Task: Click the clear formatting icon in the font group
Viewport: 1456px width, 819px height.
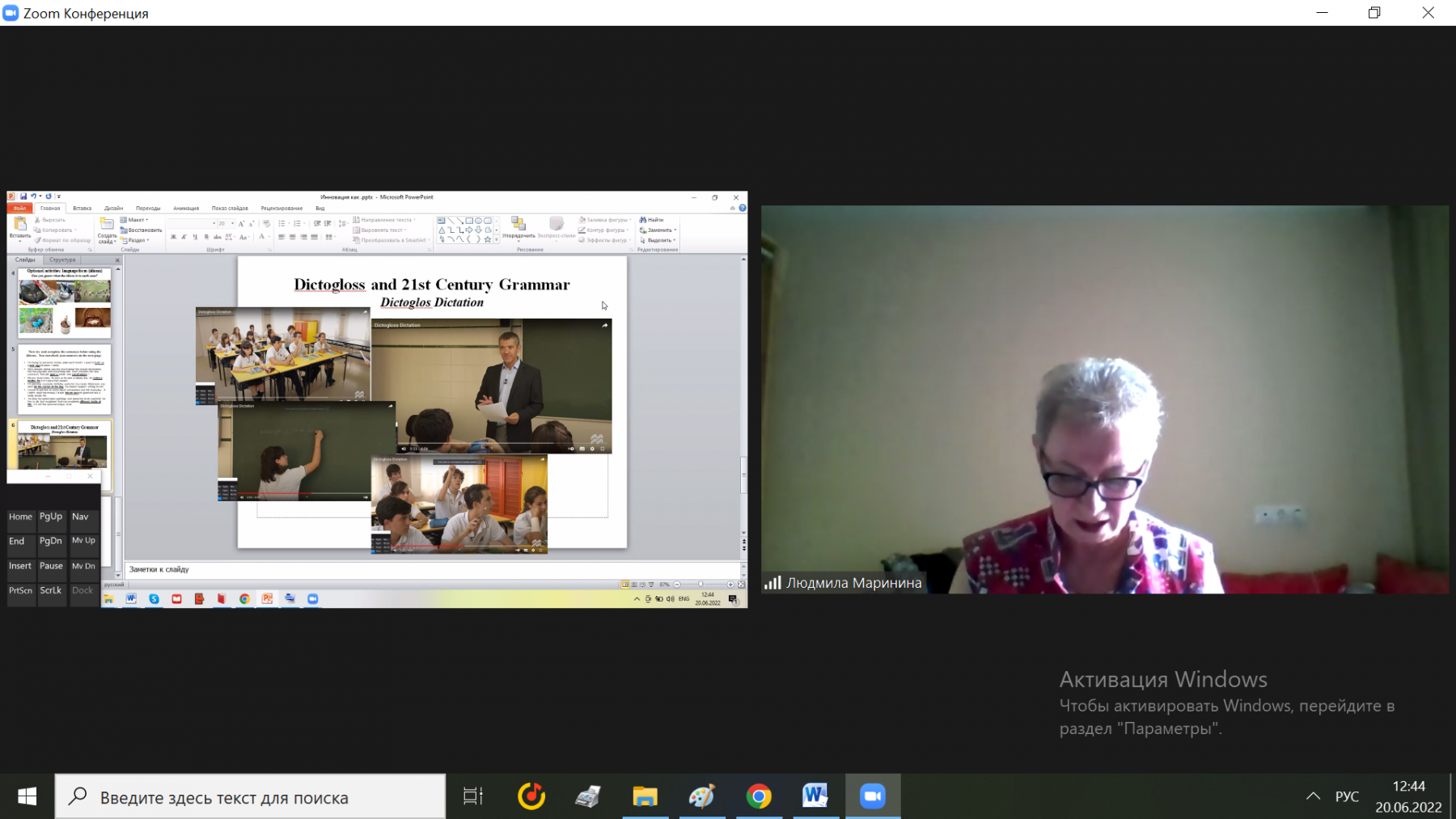Action: 266,224
